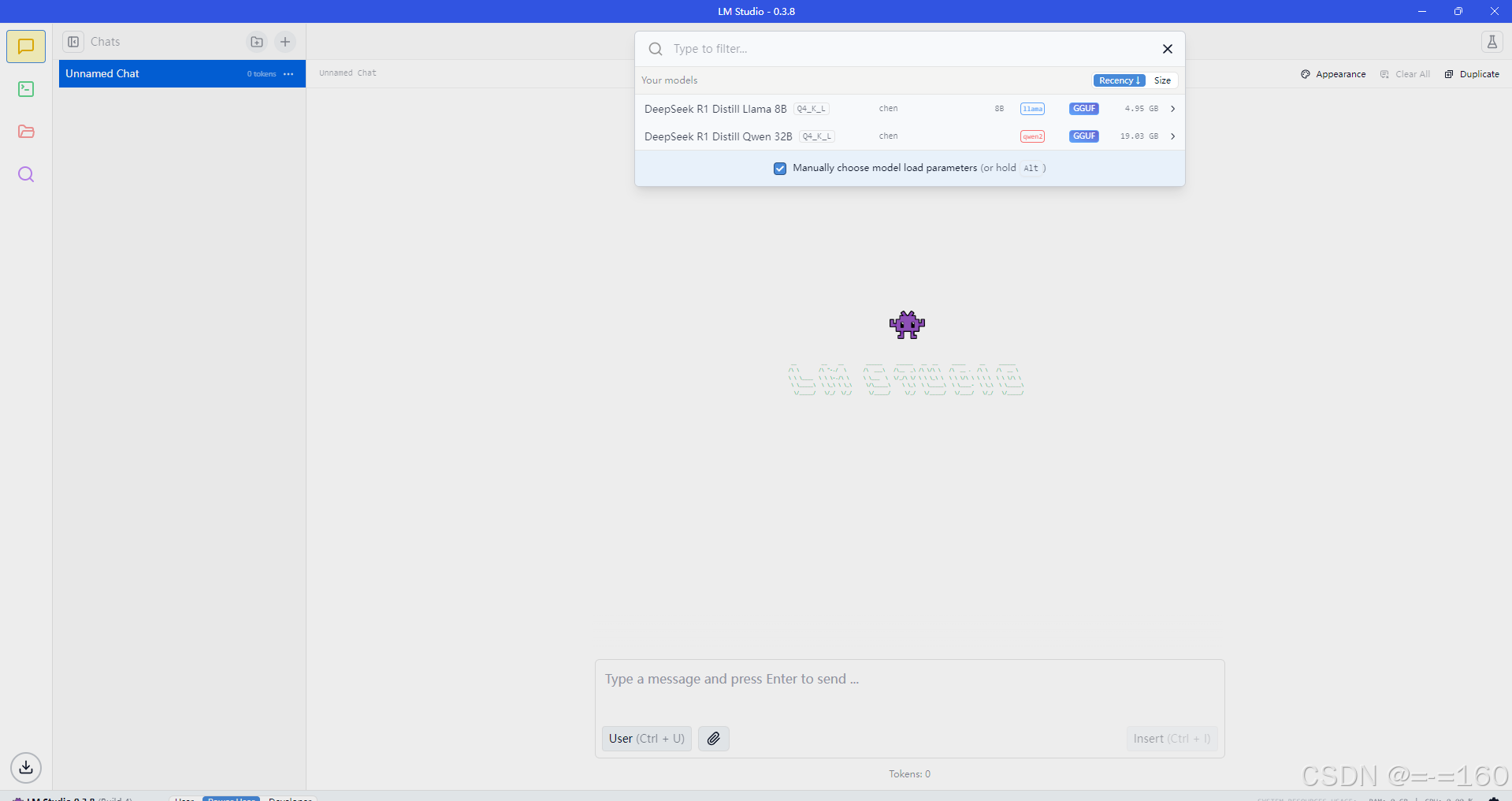The height and width of the screenshot is (801, 1512).
Task: Collapse the Chats sidebar panel icon
Action: click(x=73, y=42)
